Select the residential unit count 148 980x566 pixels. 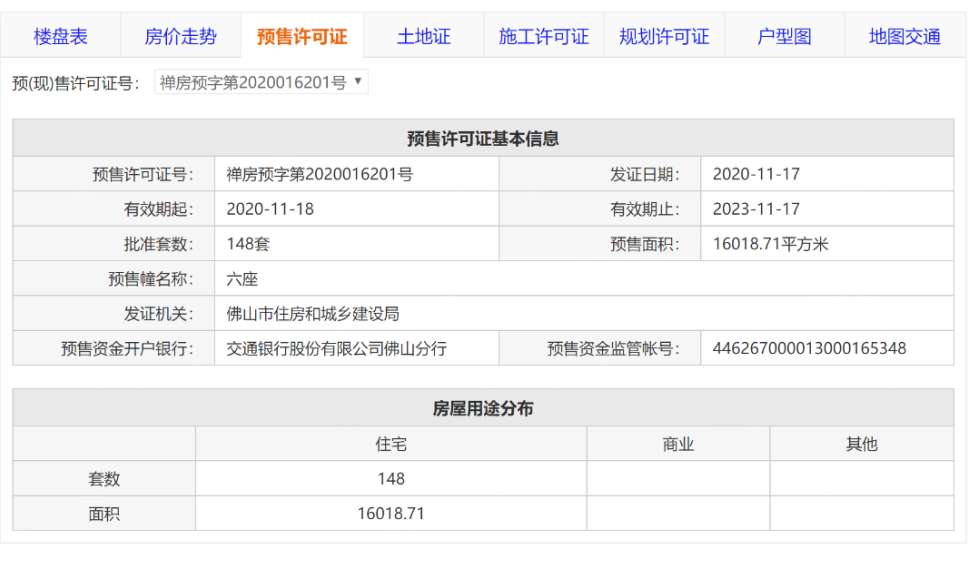[x=391, y=479]
